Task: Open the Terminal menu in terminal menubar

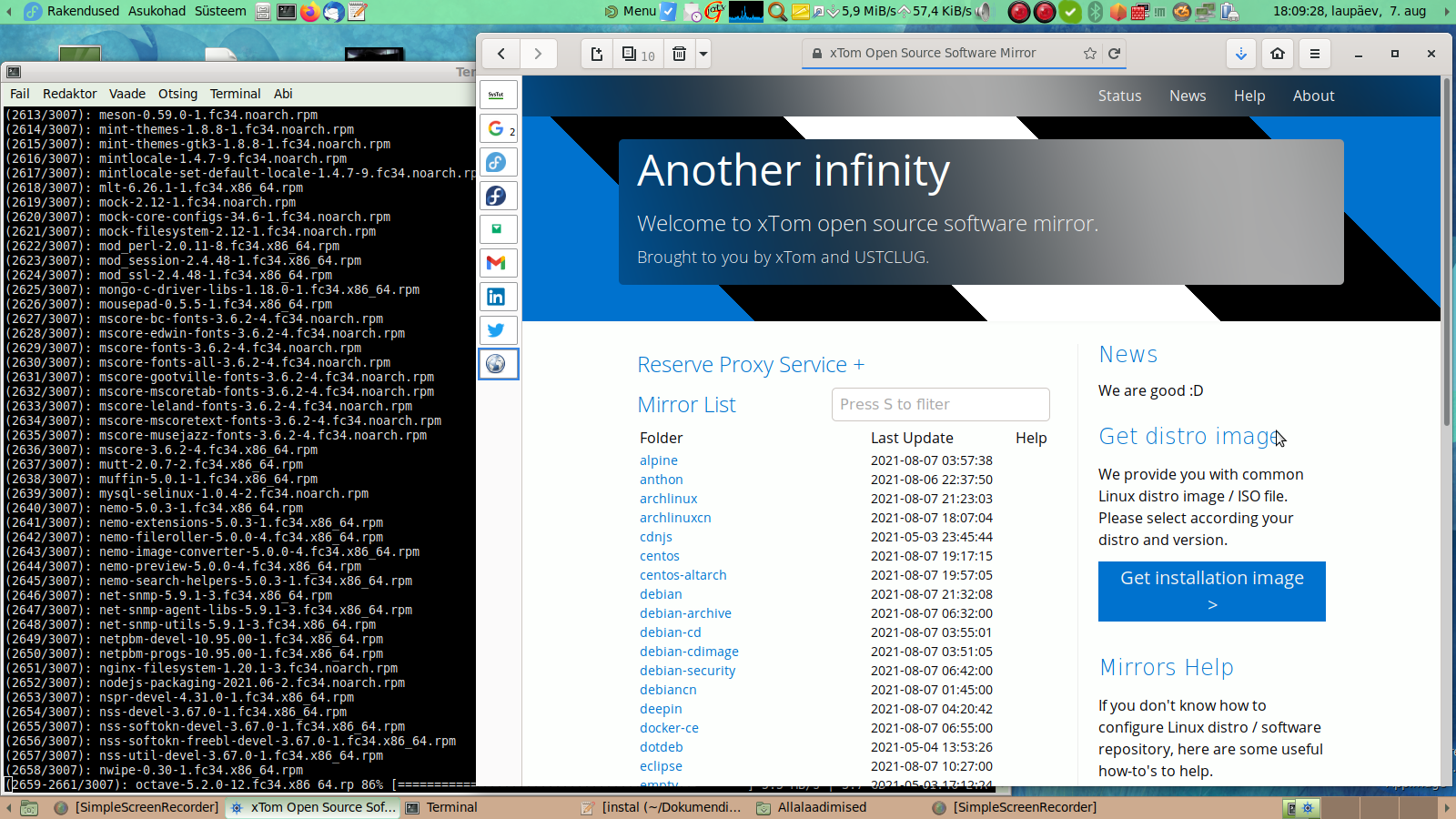Action: click(235, 94)
